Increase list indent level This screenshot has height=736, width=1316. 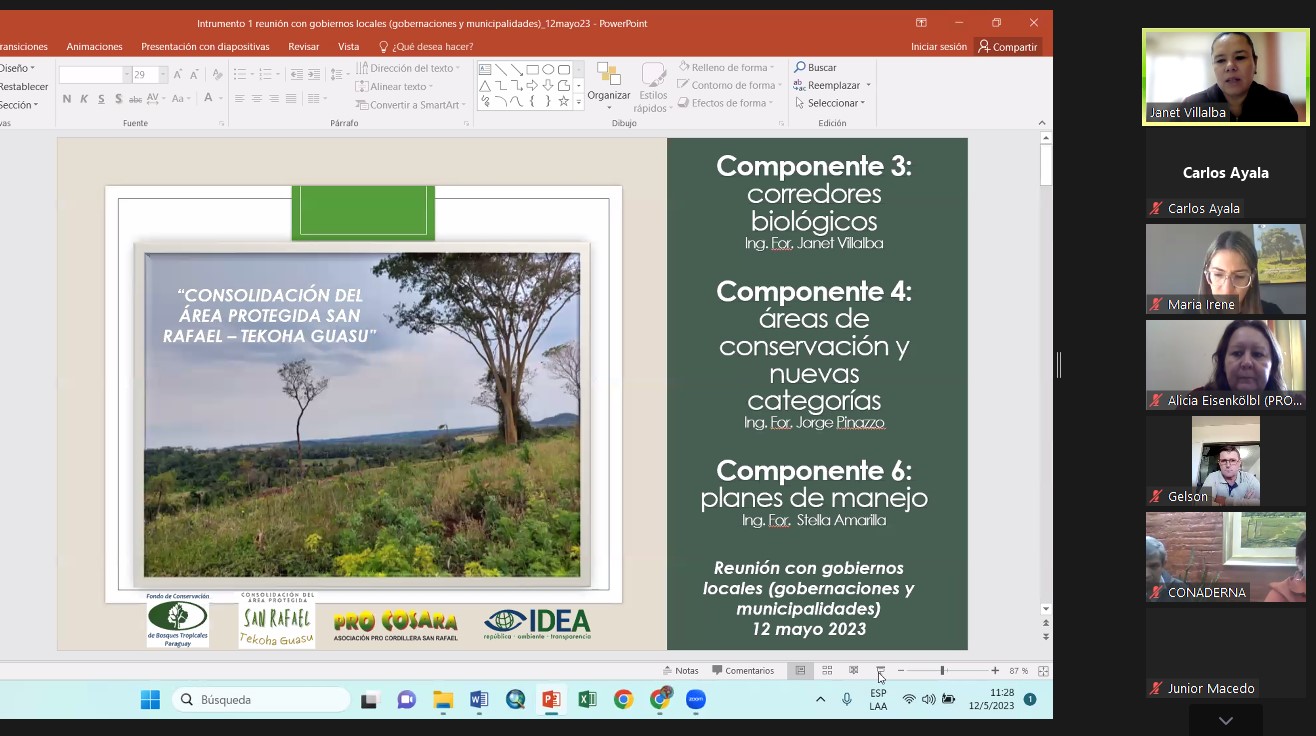314,74
